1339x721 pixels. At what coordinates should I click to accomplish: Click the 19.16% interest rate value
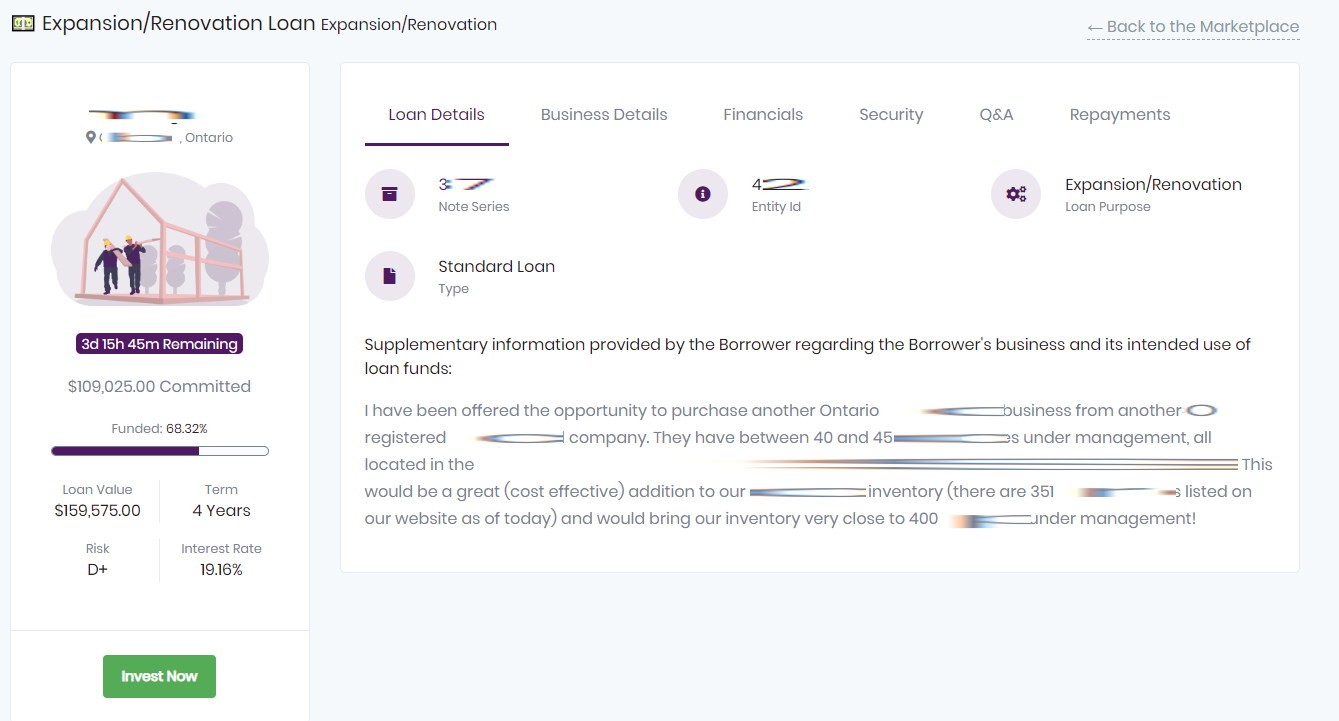pos(221,570)
